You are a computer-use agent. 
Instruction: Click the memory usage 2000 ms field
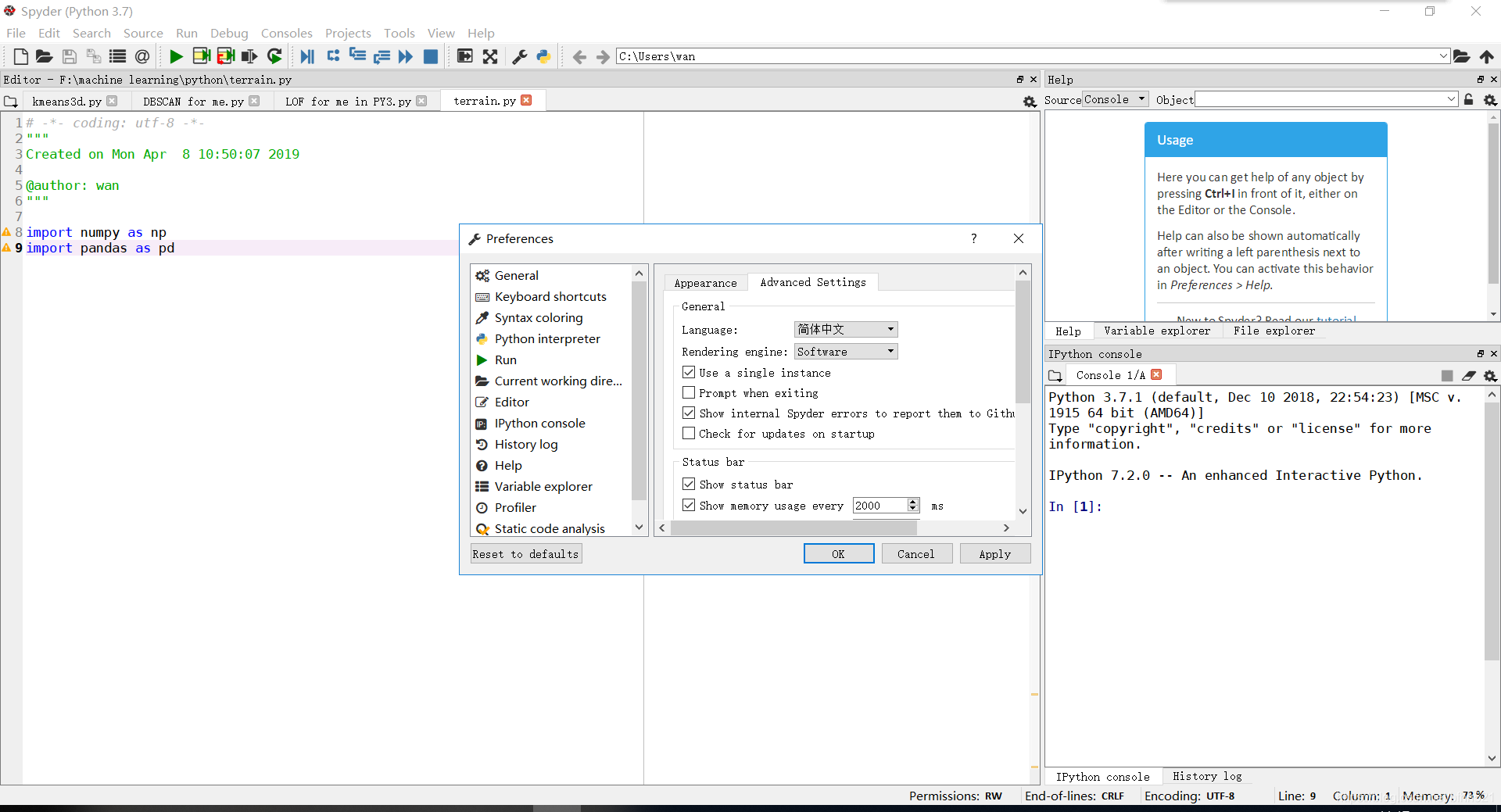[879, 506]
